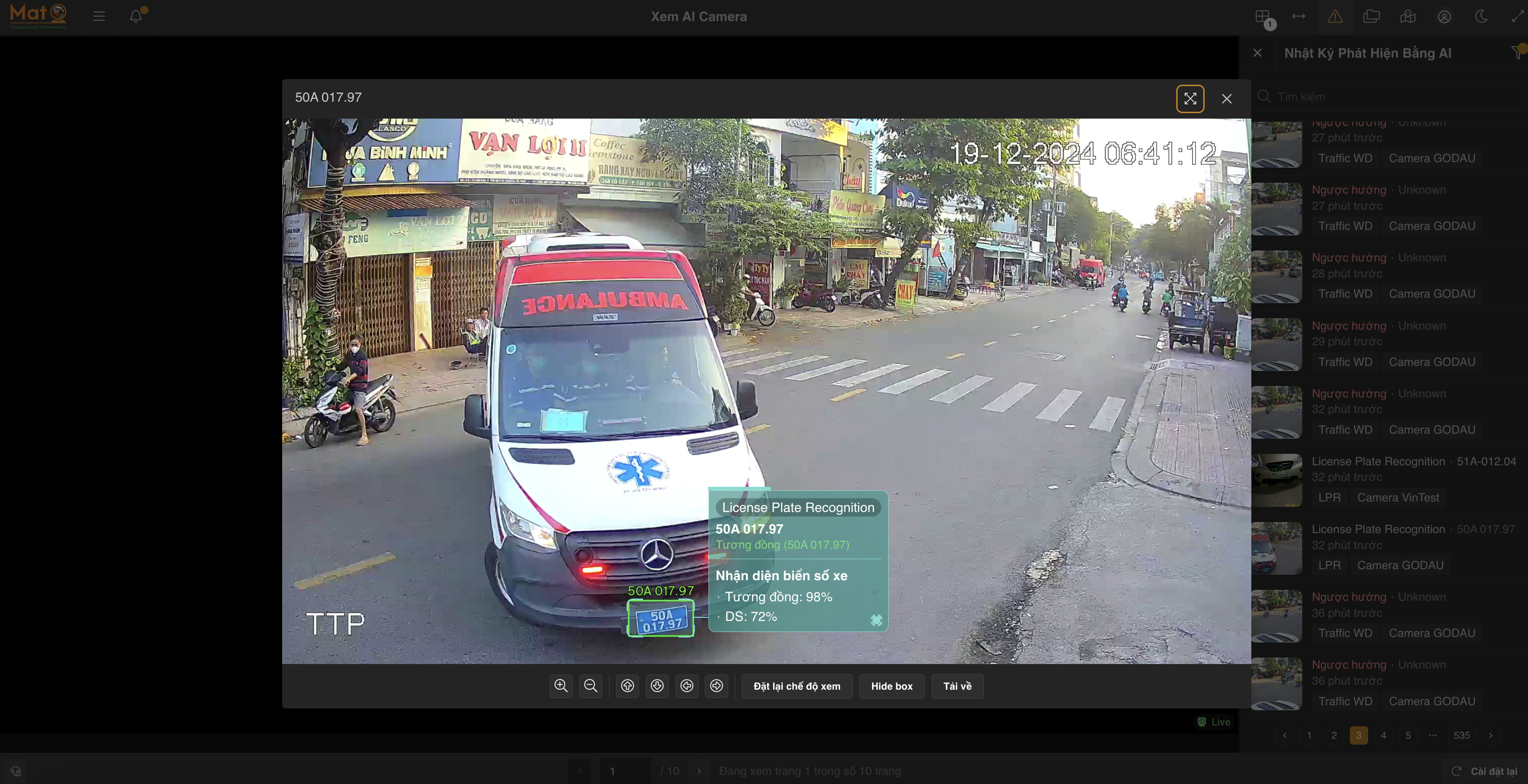
Task: Click the Đặt lại chế độ xem button
Action: pyautogui.click(x=797, y=686)
